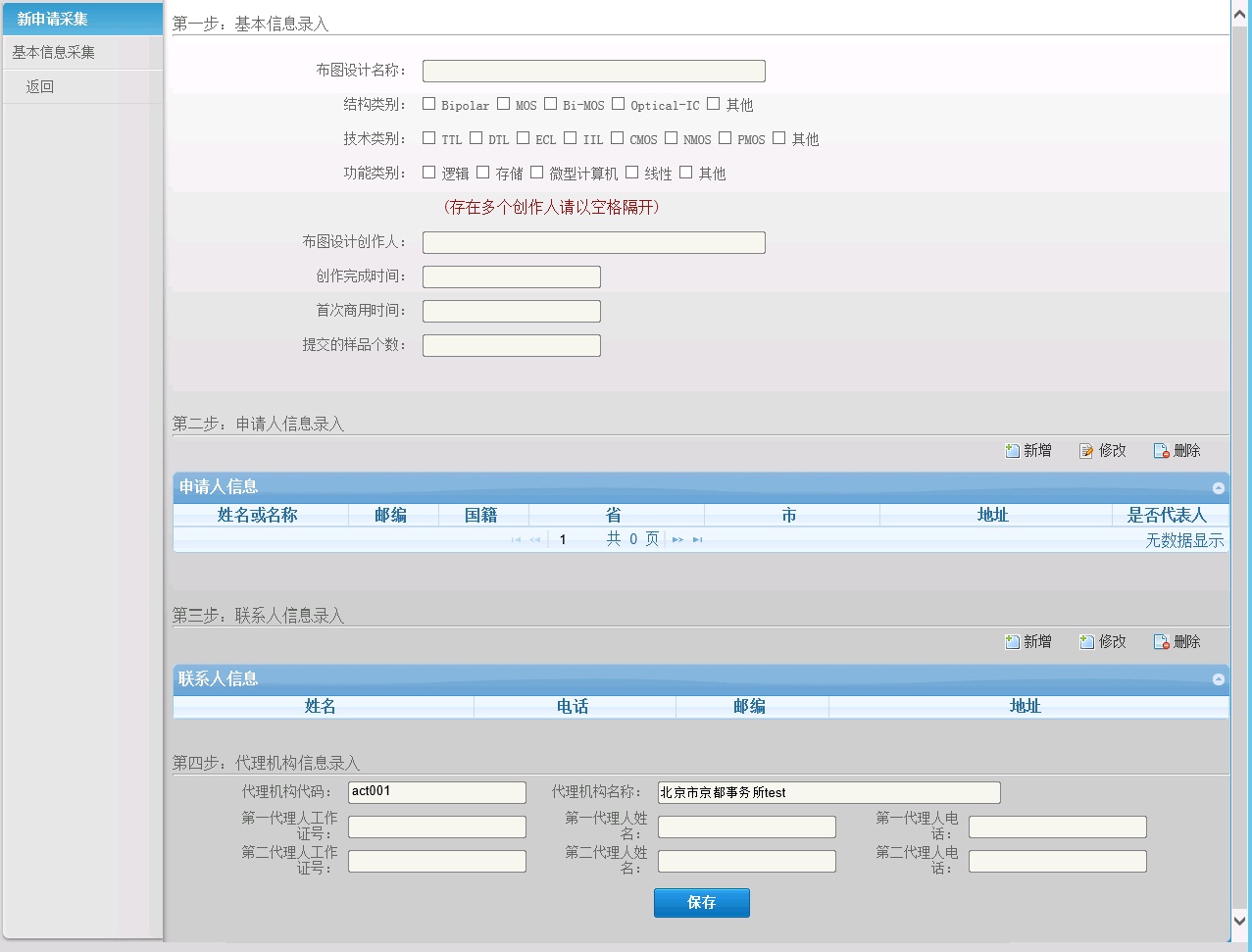Screen dimensions: 1252x952
Task: Click the 修改 icon in contact section
Action: click(x=1086, y=642)
